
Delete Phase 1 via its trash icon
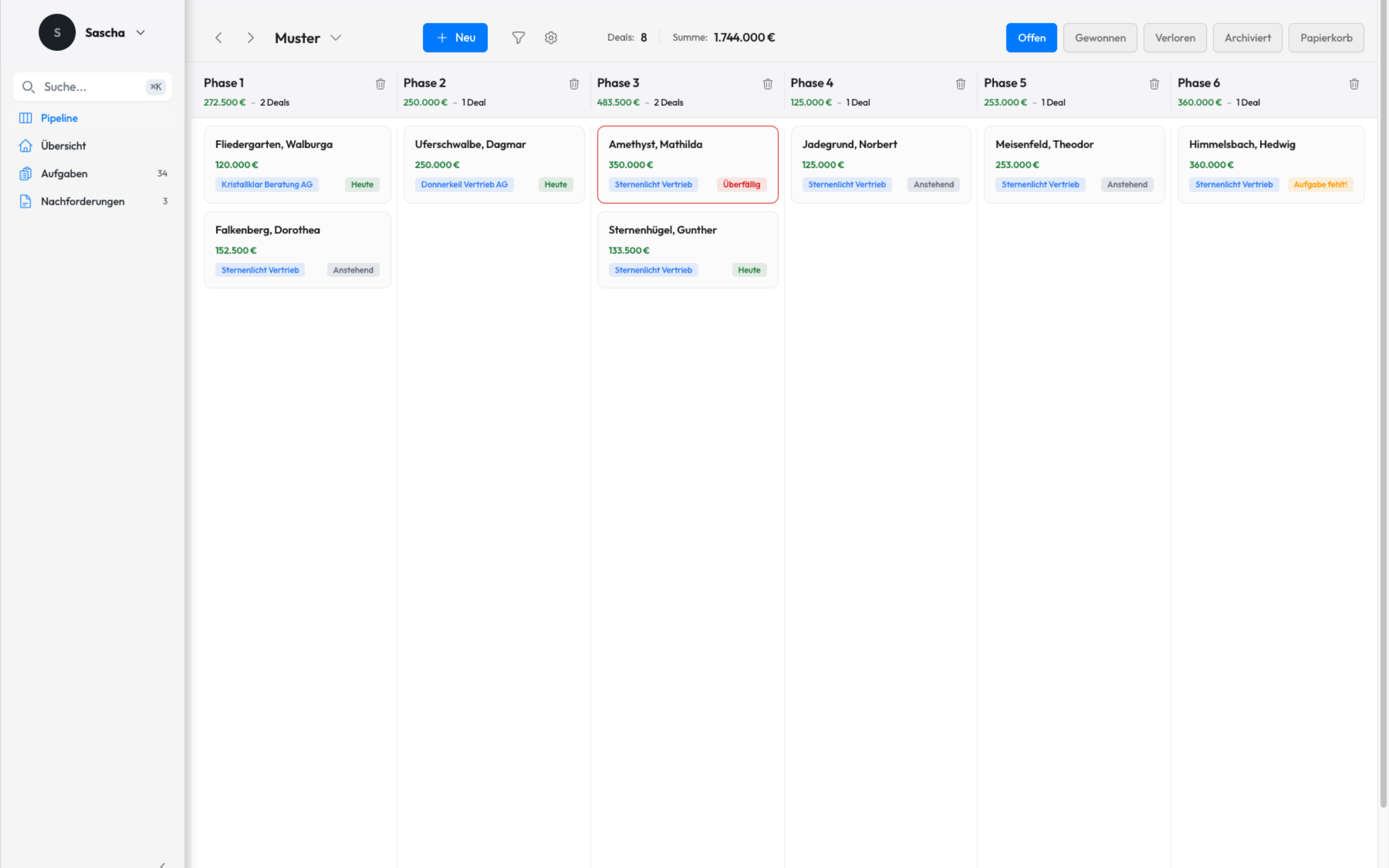(380, 83)
